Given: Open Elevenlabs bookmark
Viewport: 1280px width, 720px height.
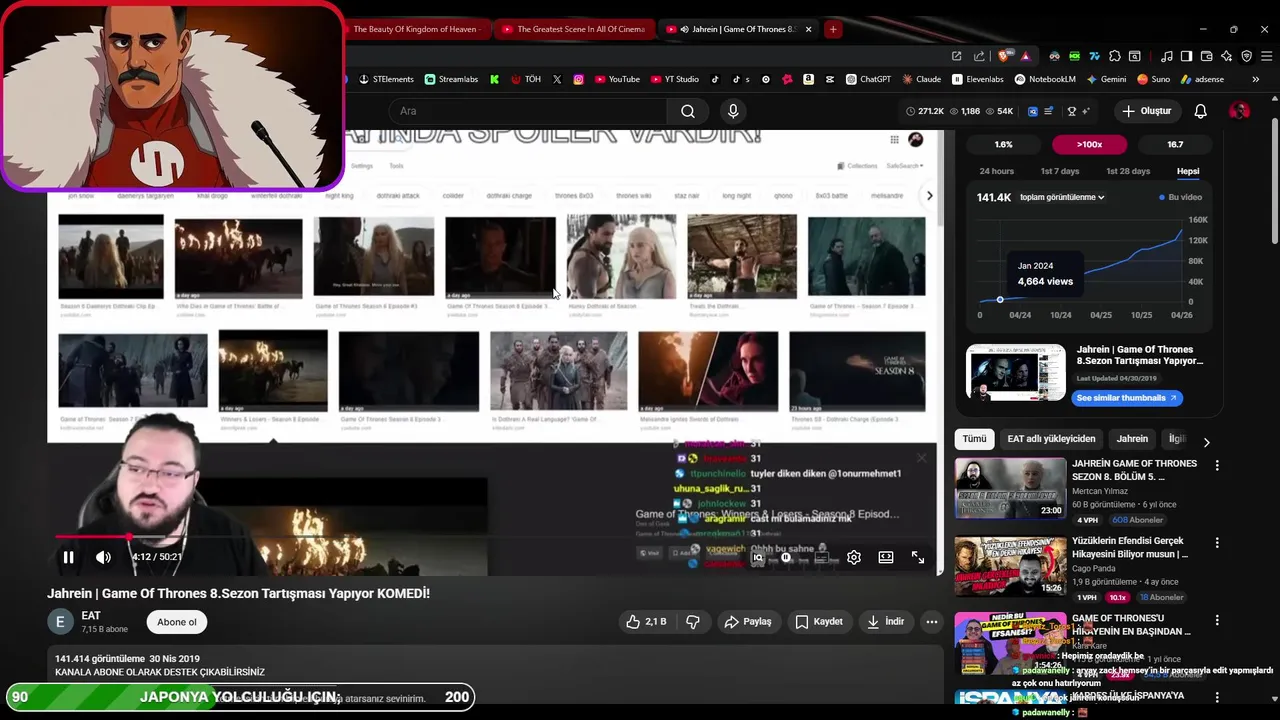Looking at the screenshot, I should [x=978, y=79].
